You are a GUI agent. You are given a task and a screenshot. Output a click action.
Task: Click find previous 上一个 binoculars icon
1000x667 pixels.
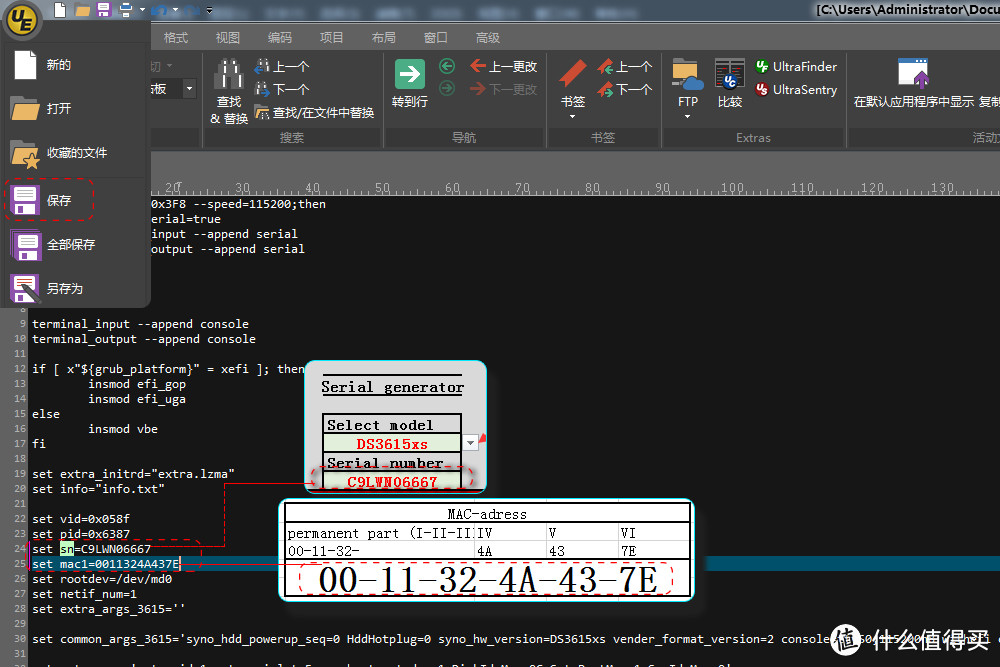point(261,66)
